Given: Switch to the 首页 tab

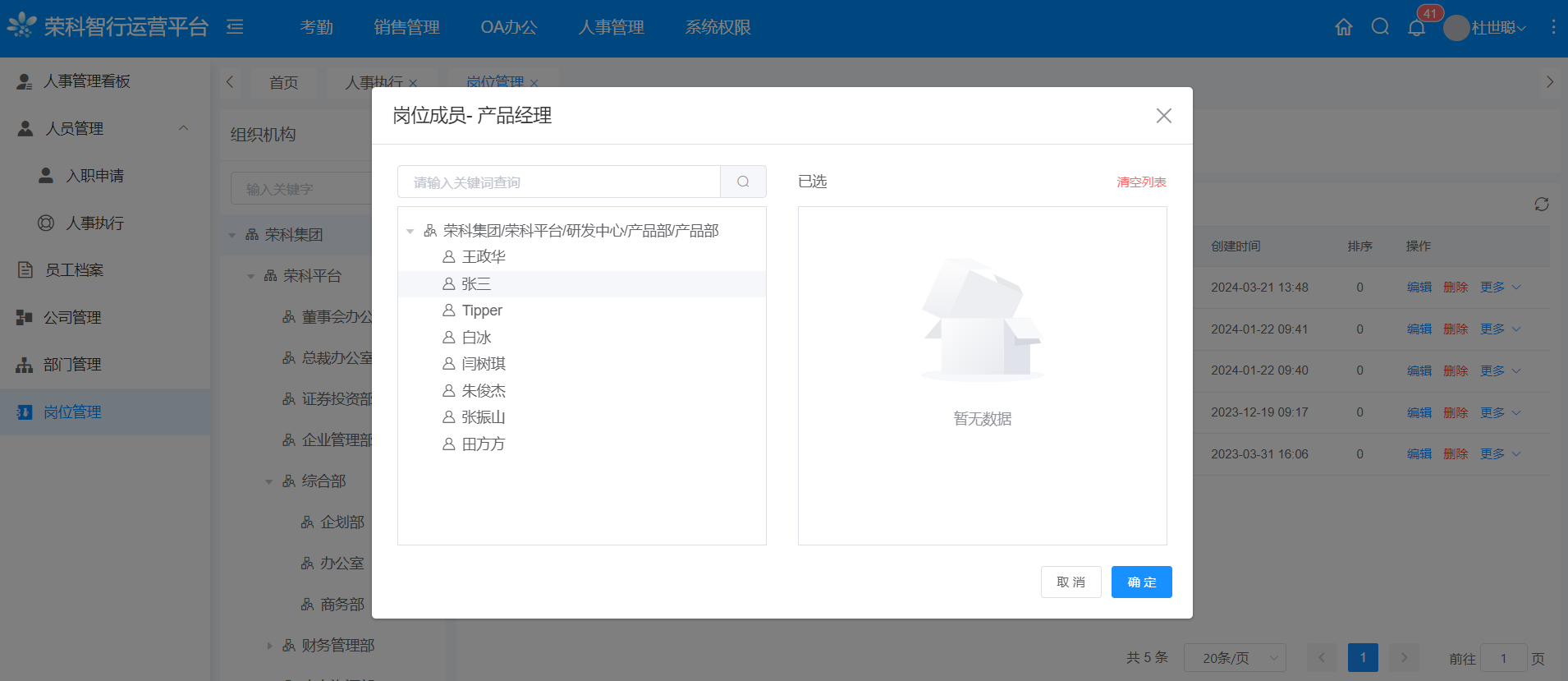Looking at the screenshot, I should coord(283,83).
